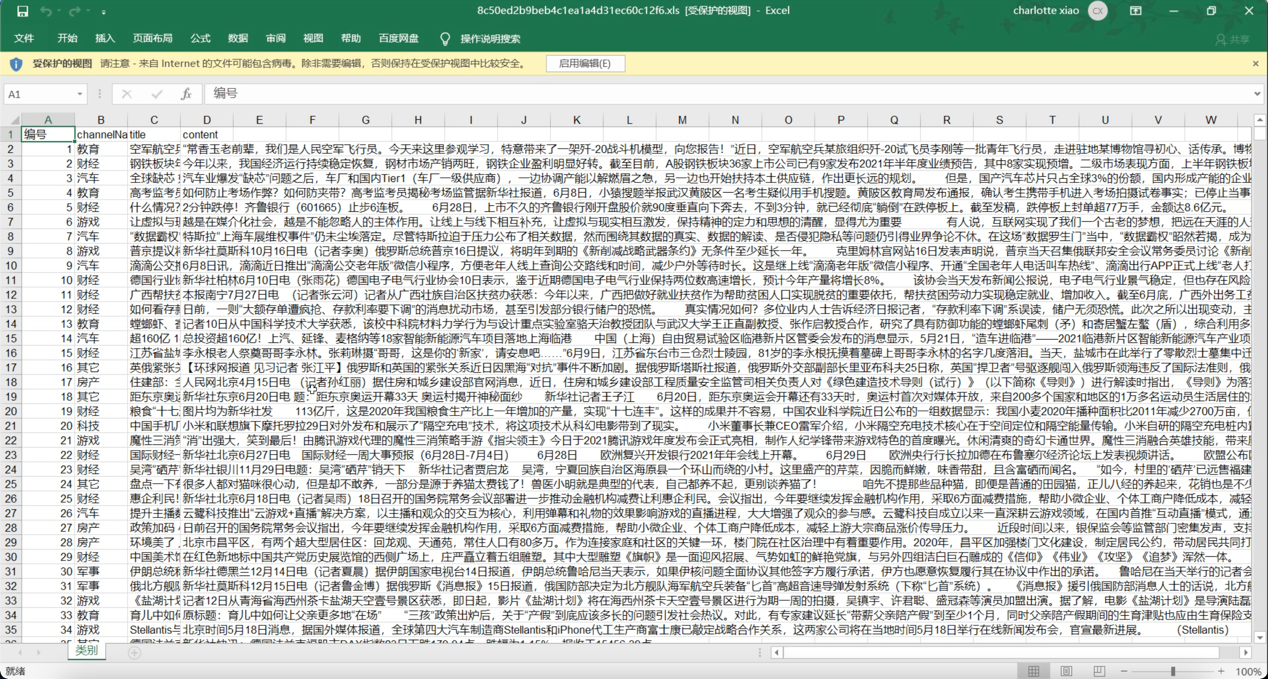Switch to Normal view icon
Screen dimensions: 1268x679
point(1034,671)
